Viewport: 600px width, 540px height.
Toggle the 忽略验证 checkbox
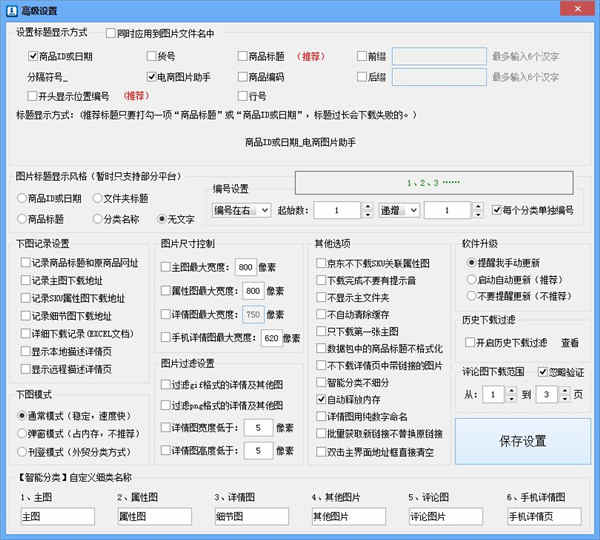tap(545, 372)
